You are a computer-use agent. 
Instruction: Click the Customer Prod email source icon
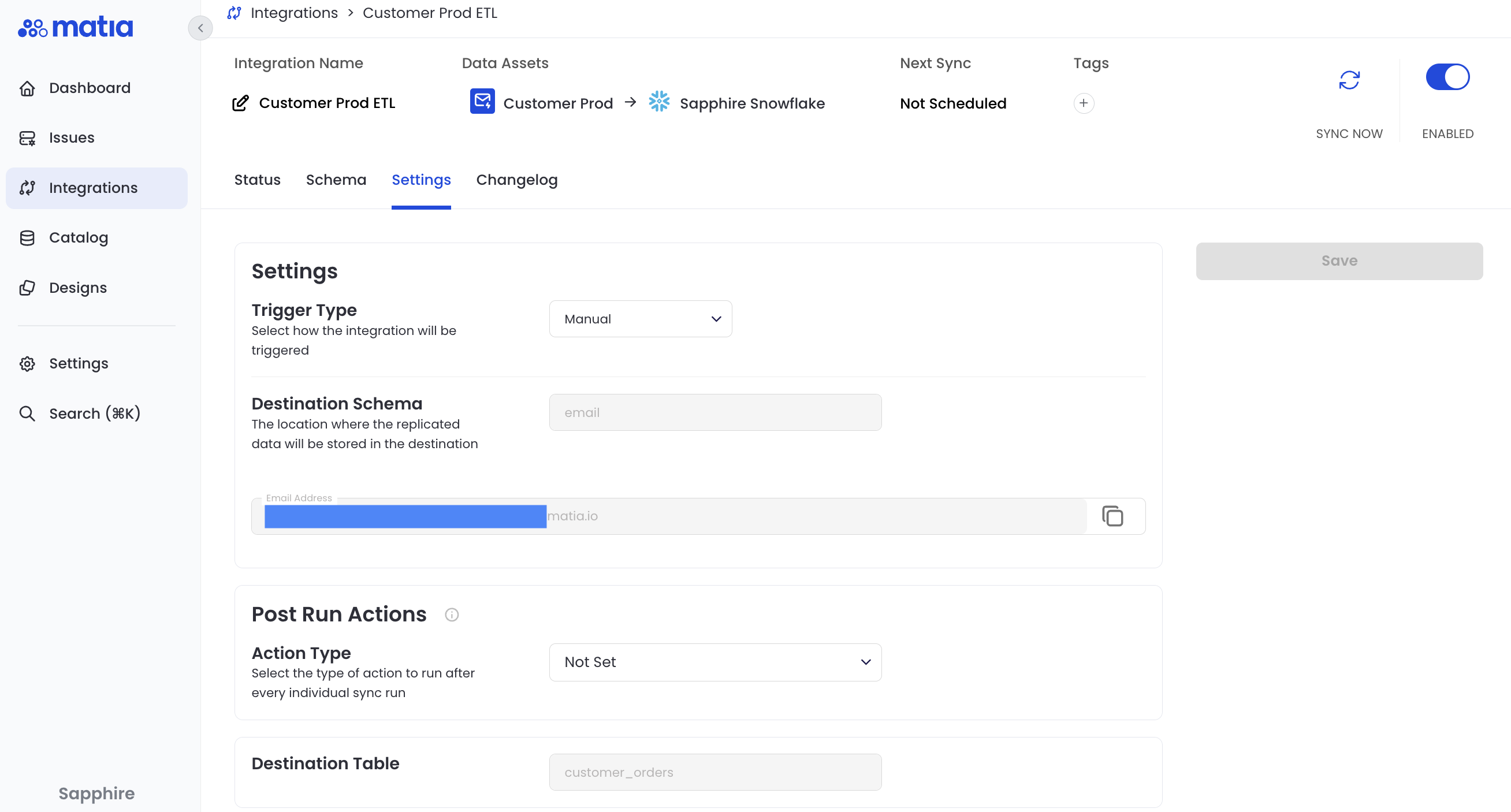point(482,102)
